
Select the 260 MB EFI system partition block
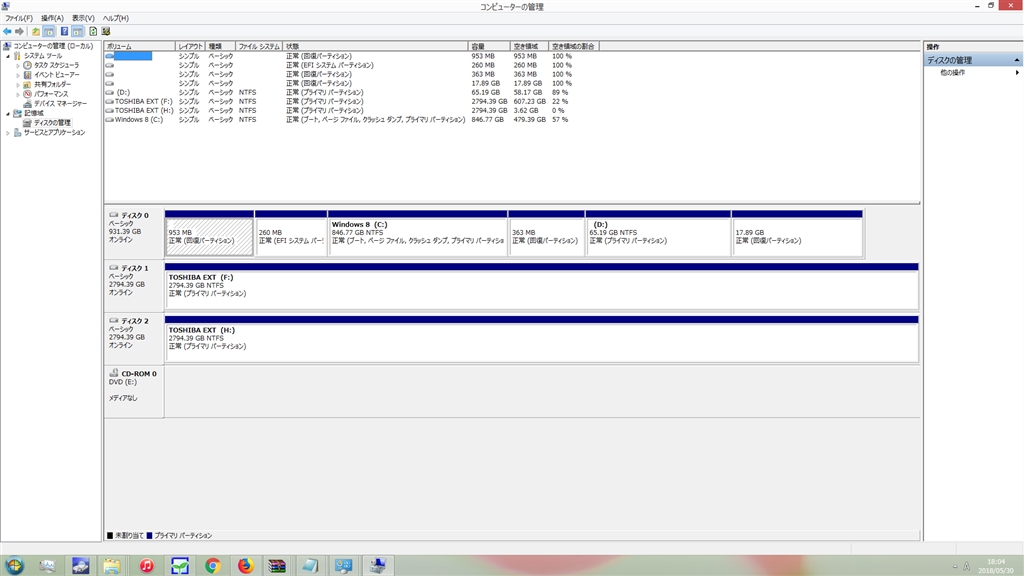coord(291,233)
